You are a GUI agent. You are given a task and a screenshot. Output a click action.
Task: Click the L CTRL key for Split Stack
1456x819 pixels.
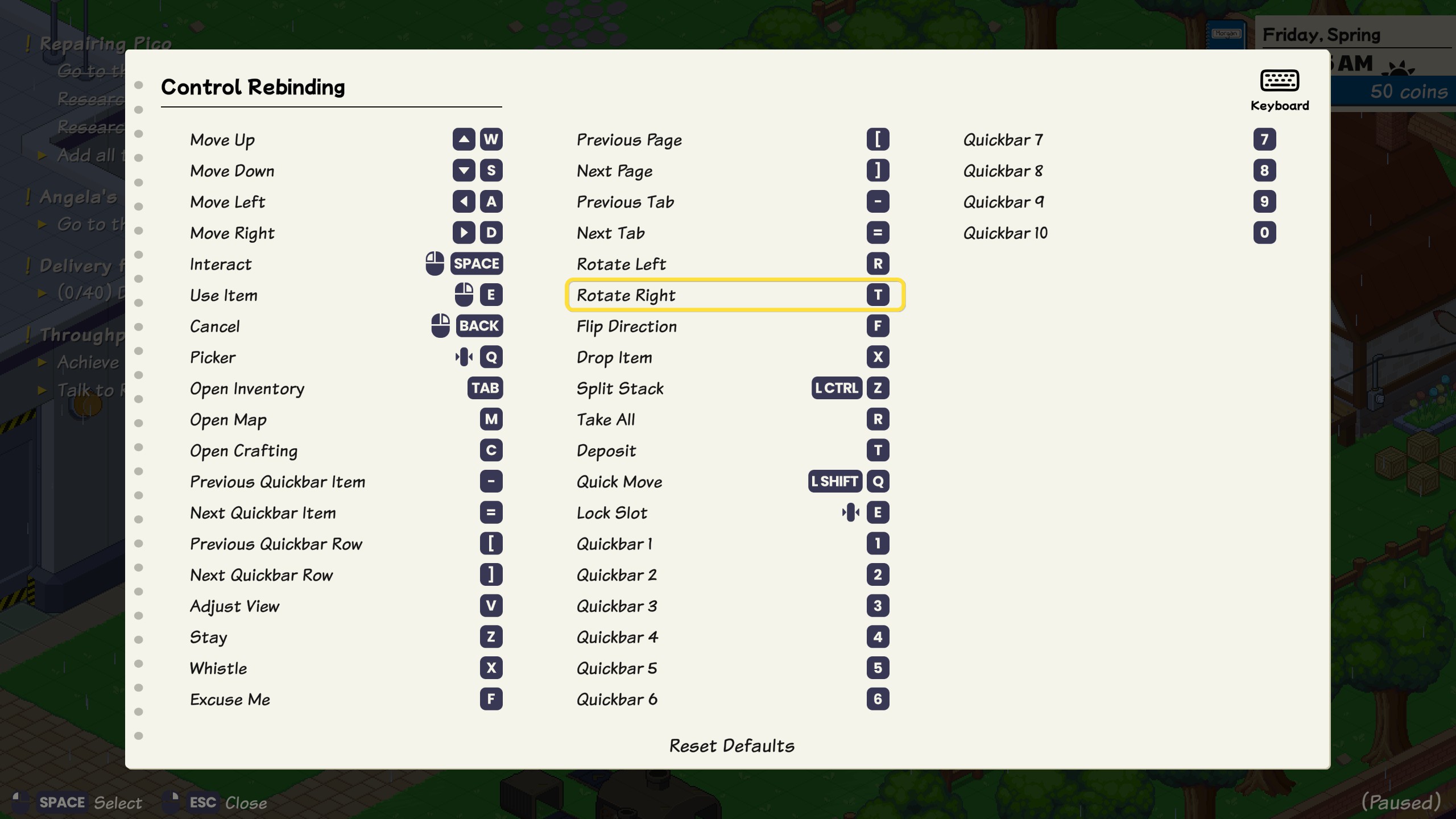pyautogui.click(x=836, y=388)
